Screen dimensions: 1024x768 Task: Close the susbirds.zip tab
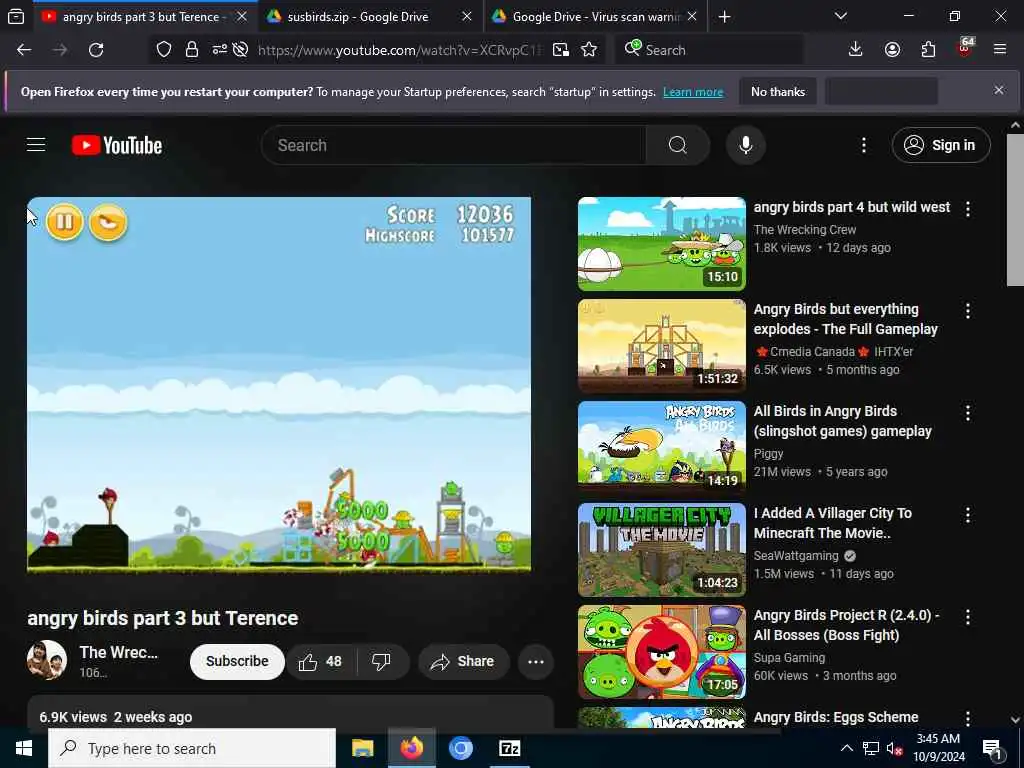(466, 16)
